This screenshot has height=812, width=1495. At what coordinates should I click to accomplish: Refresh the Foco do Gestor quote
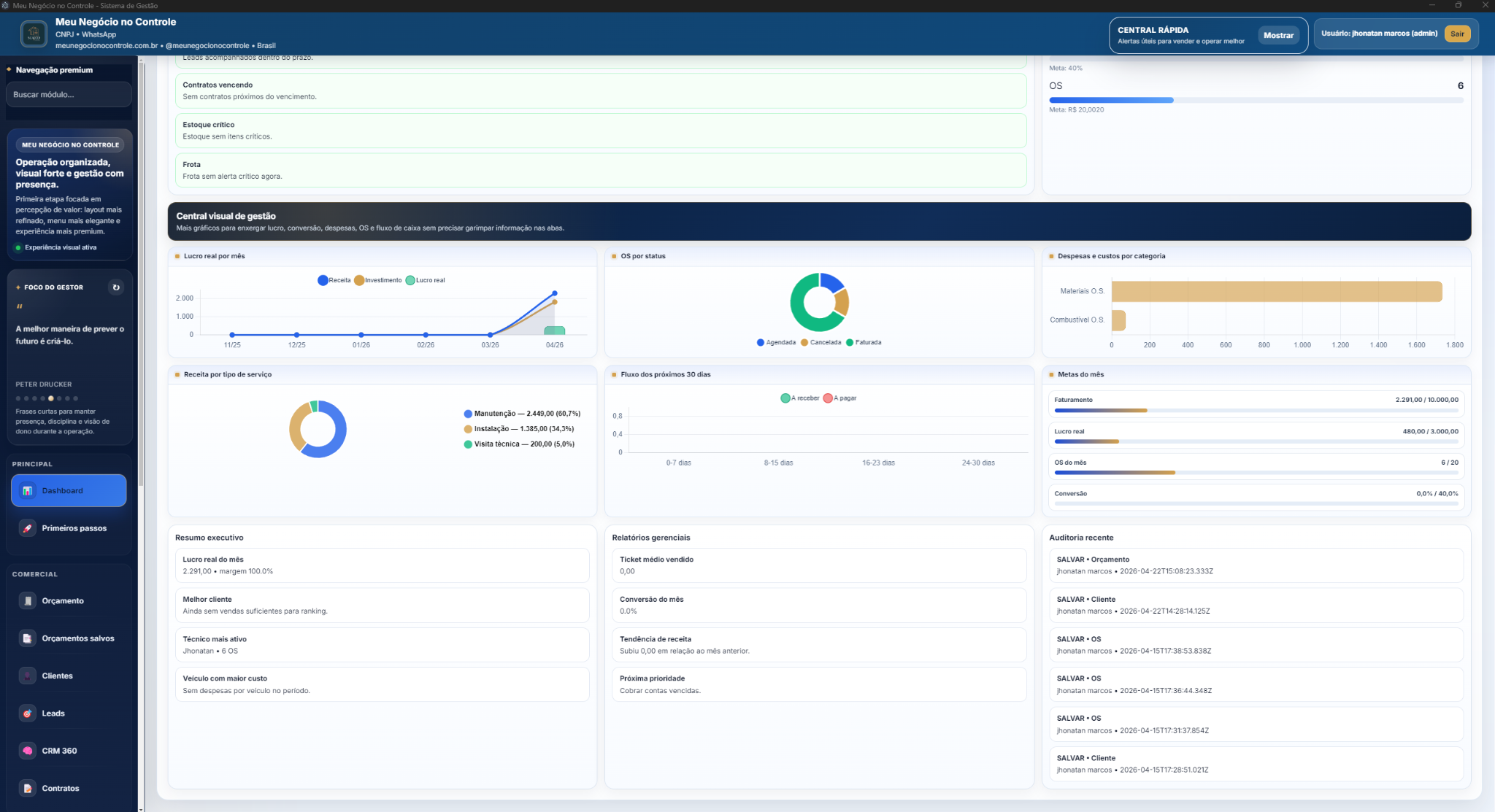115,287
